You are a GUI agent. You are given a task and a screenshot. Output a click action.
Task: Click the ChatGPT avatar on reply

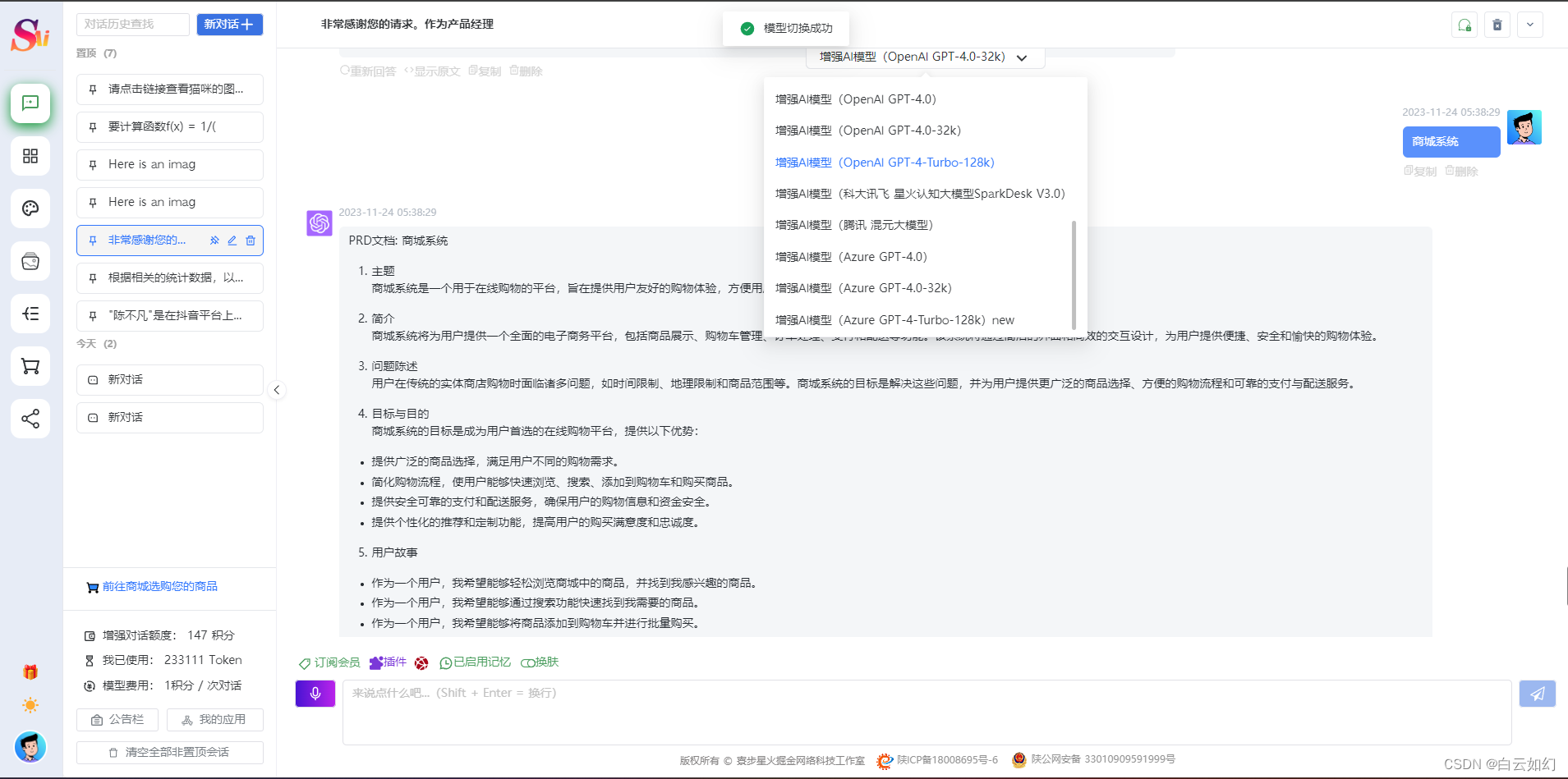click(320, 223)
